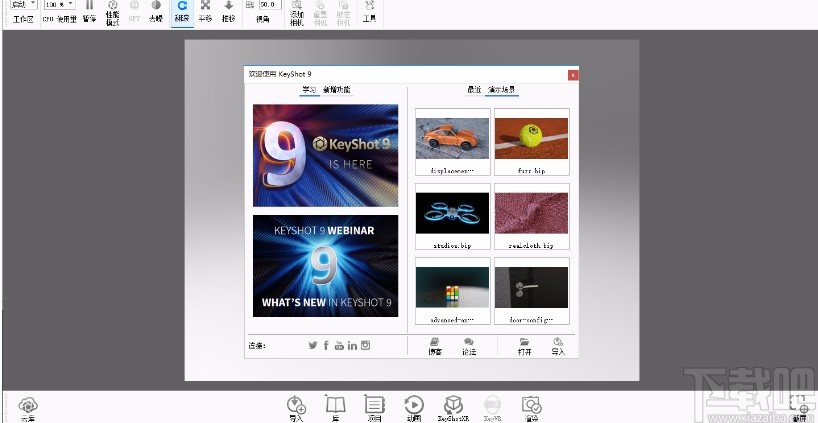Pause the real-time render

[90, 11]
